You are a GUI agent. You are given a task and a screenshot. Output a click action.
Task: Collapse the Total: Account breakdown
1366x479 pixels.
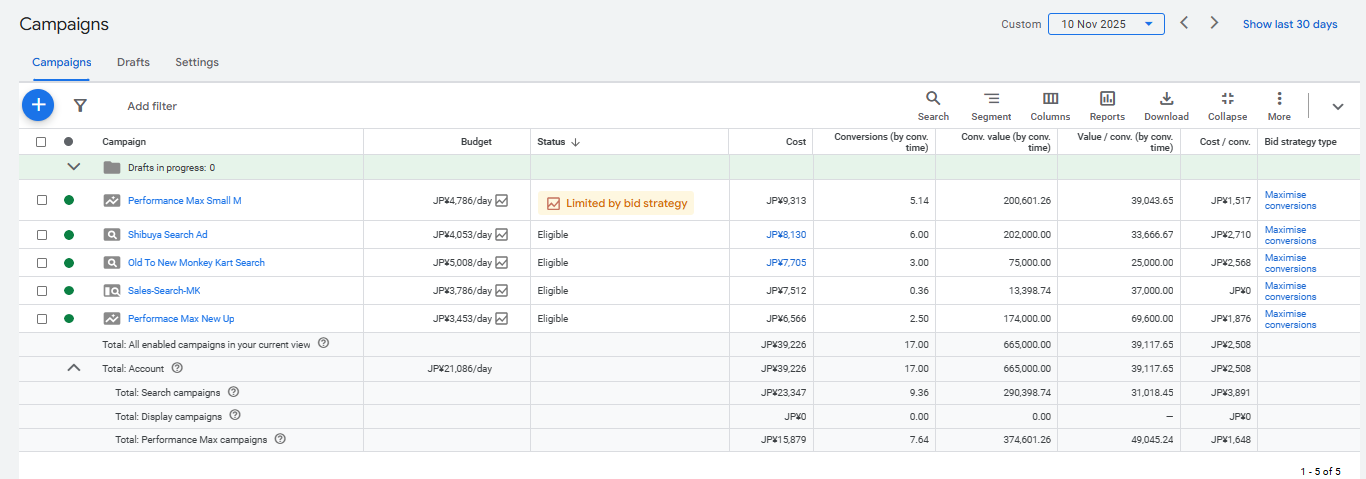click(73, 368)
